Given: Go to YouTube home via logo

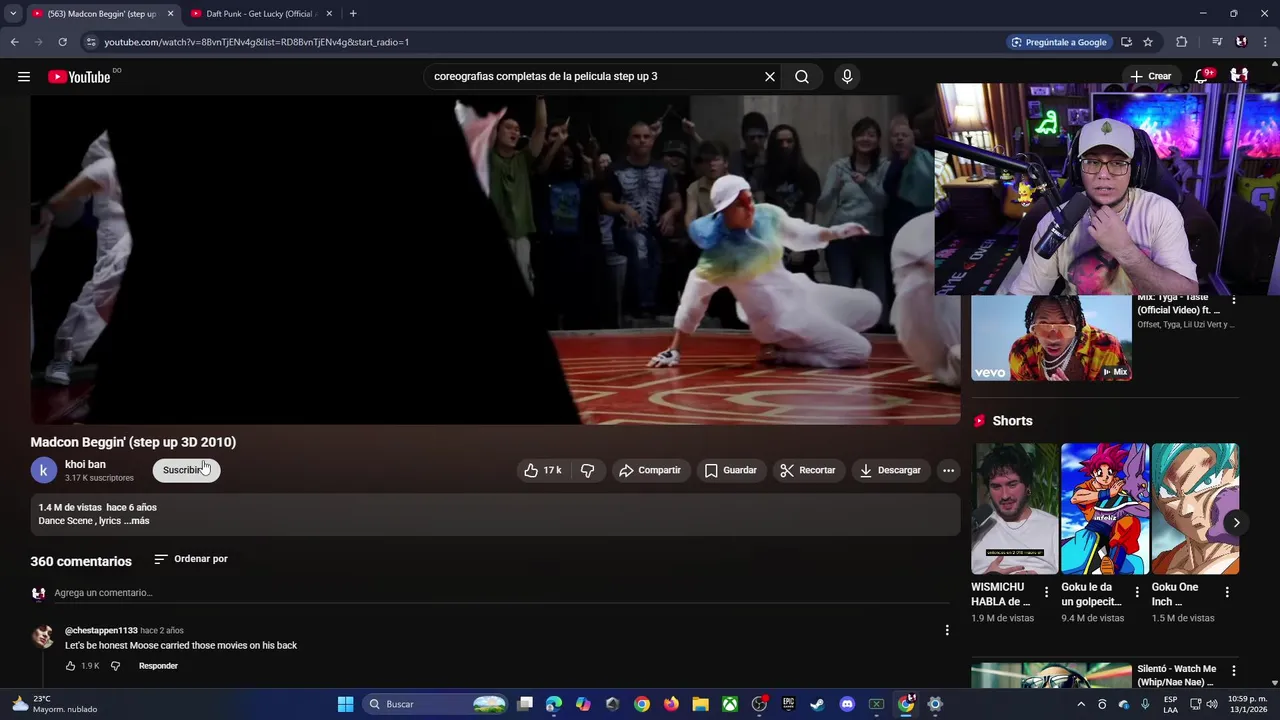Looking at the screenshot, I should coord(79,77).
